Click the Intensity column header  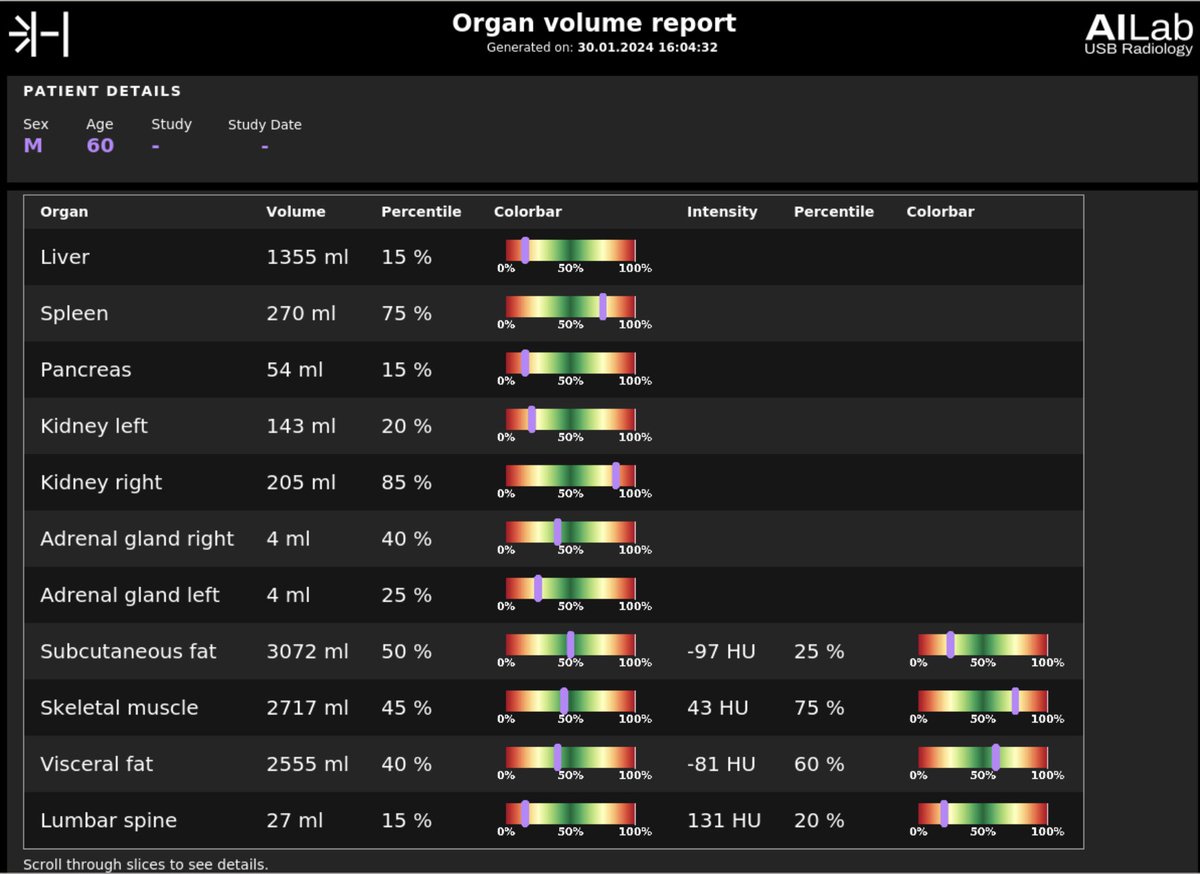coord(722,212)
